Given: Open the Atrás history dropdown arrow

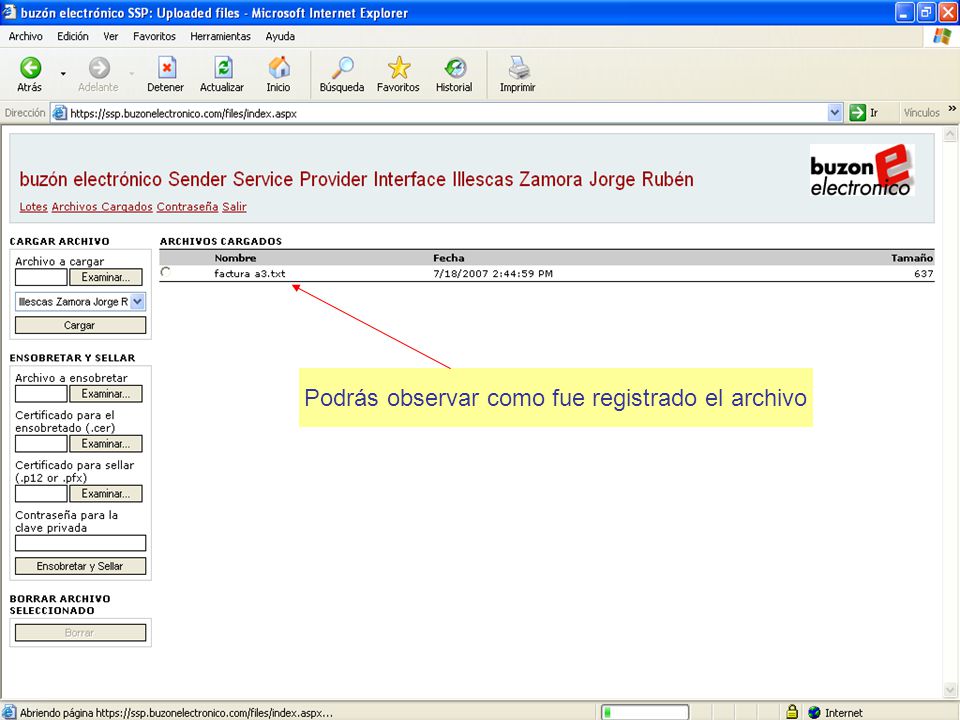Looking at the screenshot, I should tap(63, 74).
